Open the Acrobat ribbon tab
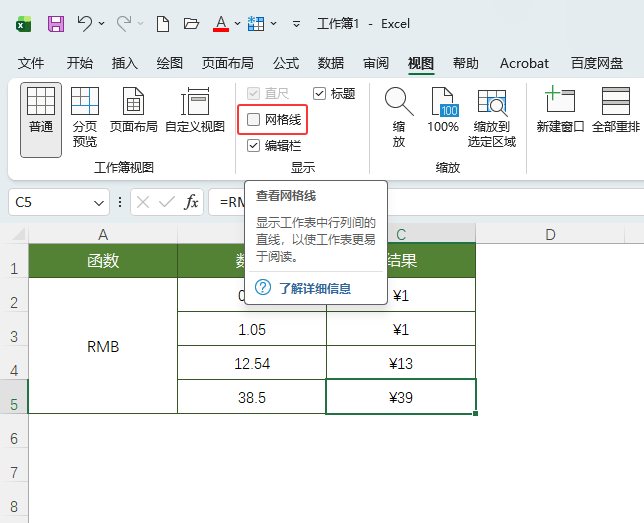644x523 pixels. coord(524,63)
